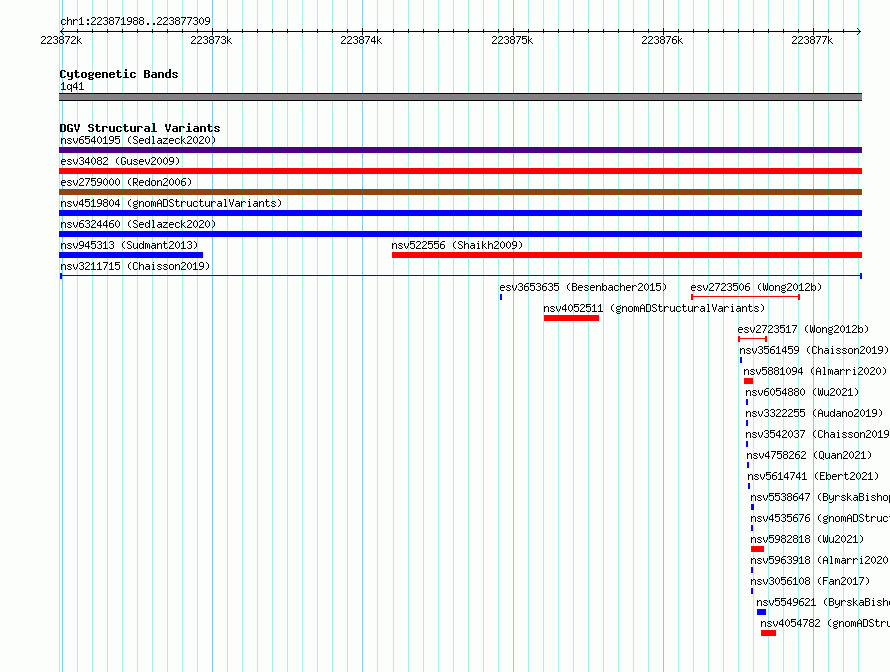Open variant nsv5963918 (Almarri2020) label

[x=820, y=560]
